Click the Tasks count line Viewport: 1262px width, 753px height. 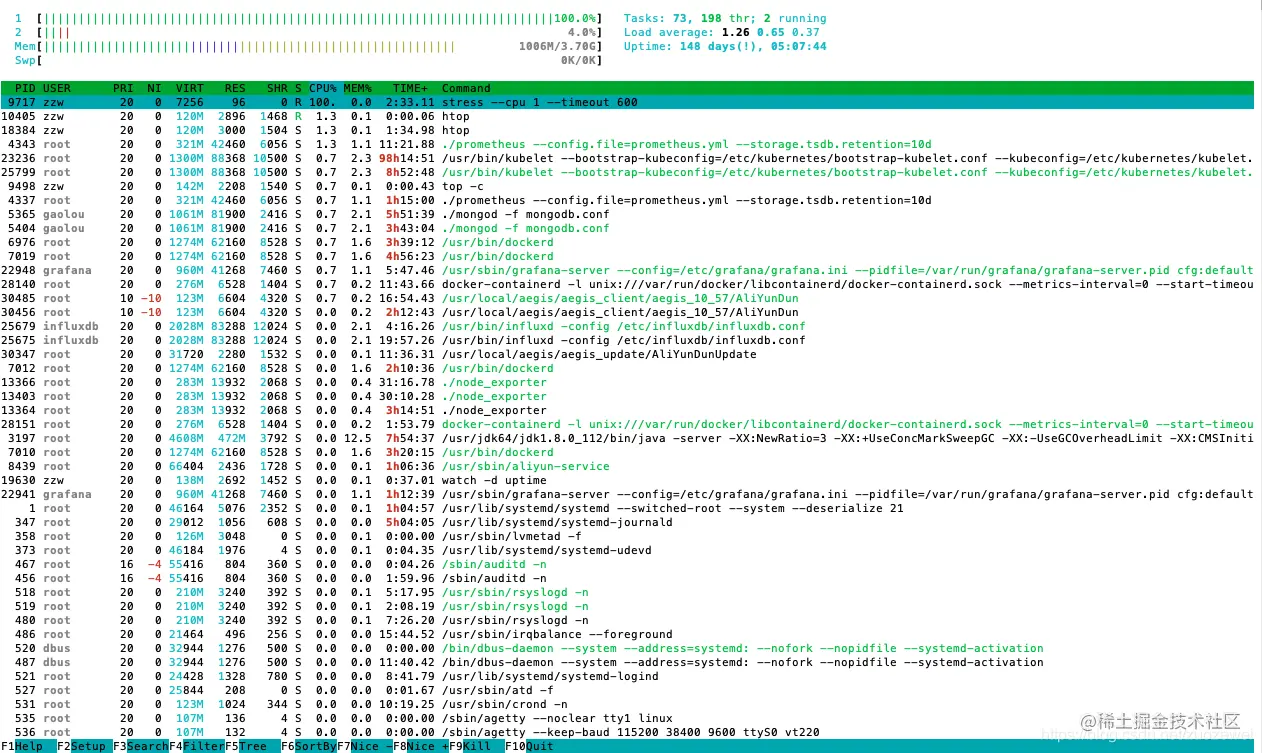(x=725, y=18)
